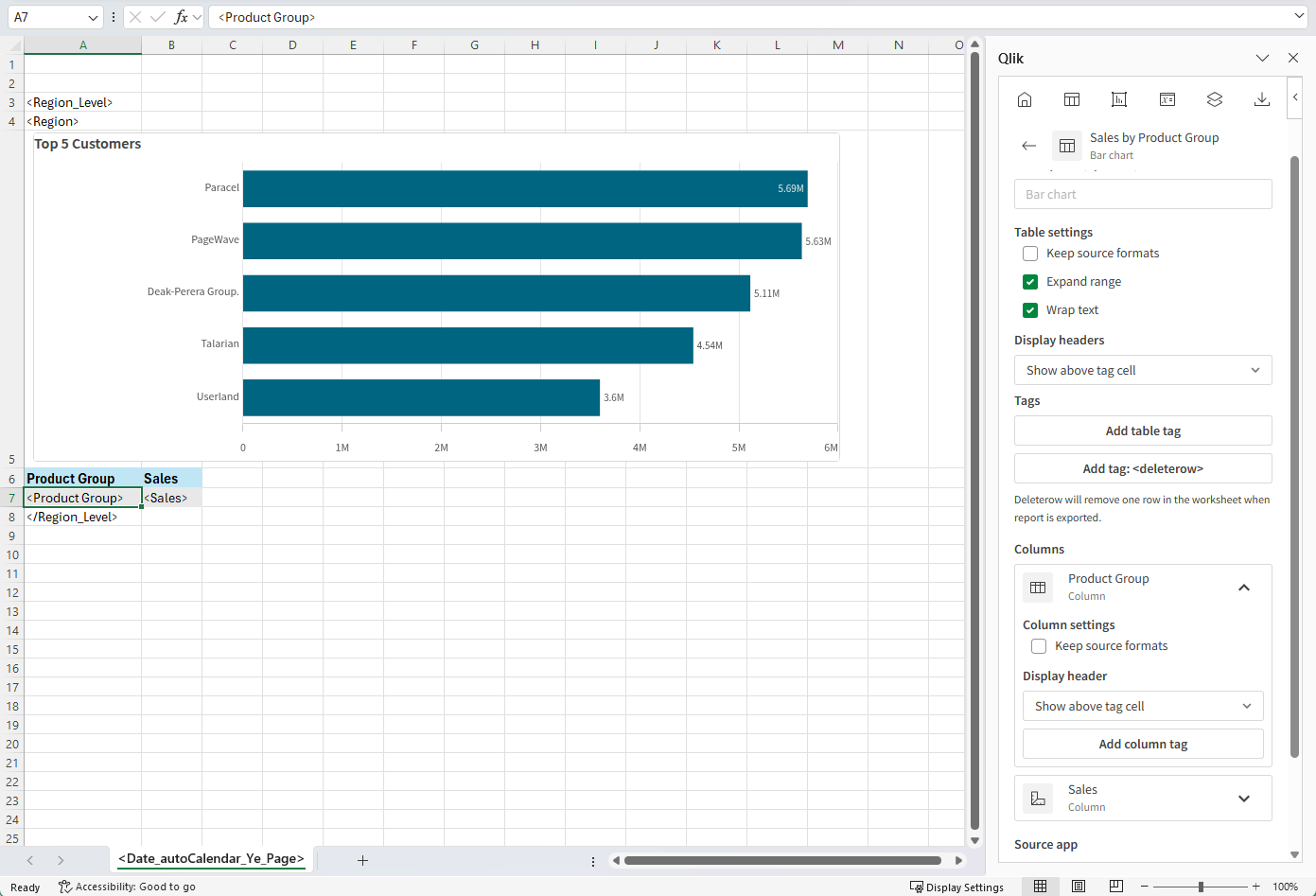Viewport: 1316px width, 896px height.
Task: Select the Formulas icon in Qlik toolbar
Action: tap(1167, 98)
